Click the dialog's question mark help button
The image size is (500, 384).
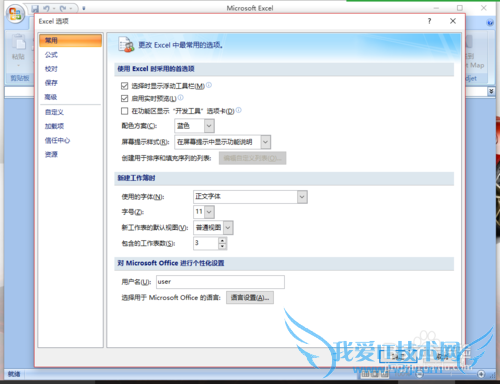click(x=429, y=21)
